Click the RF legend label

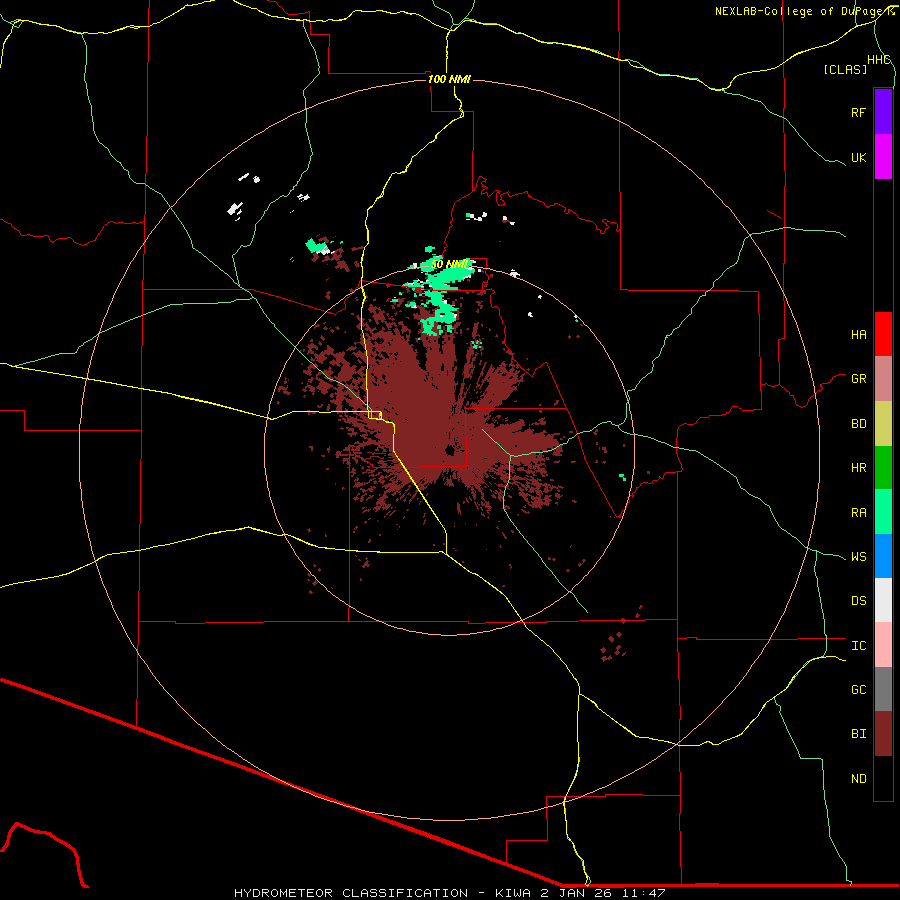click(858, 112)
